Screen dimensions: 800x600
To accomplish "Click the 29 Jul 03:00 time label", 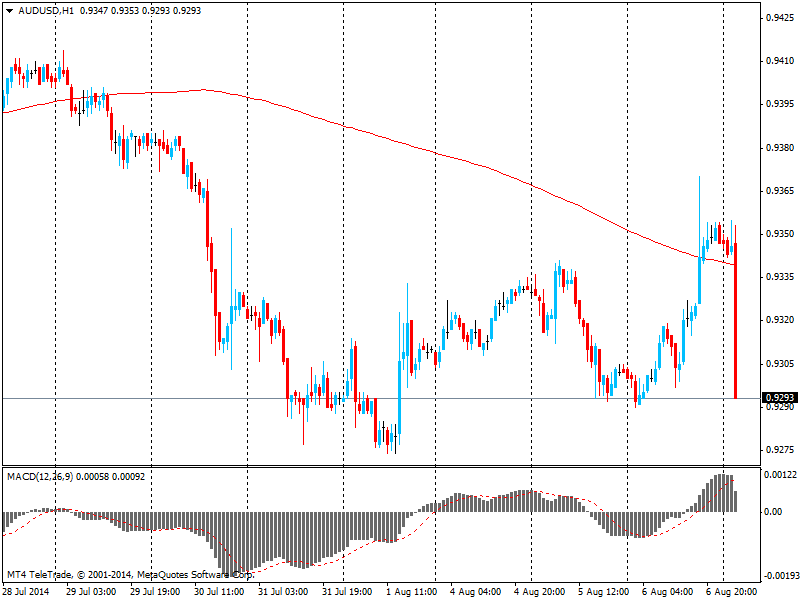I will [91, 591].
